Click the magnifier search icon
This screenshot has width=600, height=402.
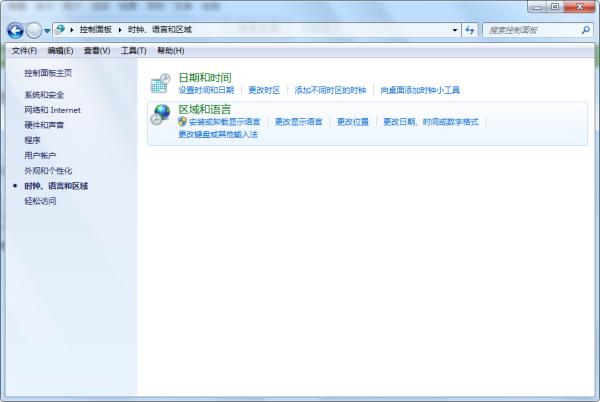coord(585,30)
